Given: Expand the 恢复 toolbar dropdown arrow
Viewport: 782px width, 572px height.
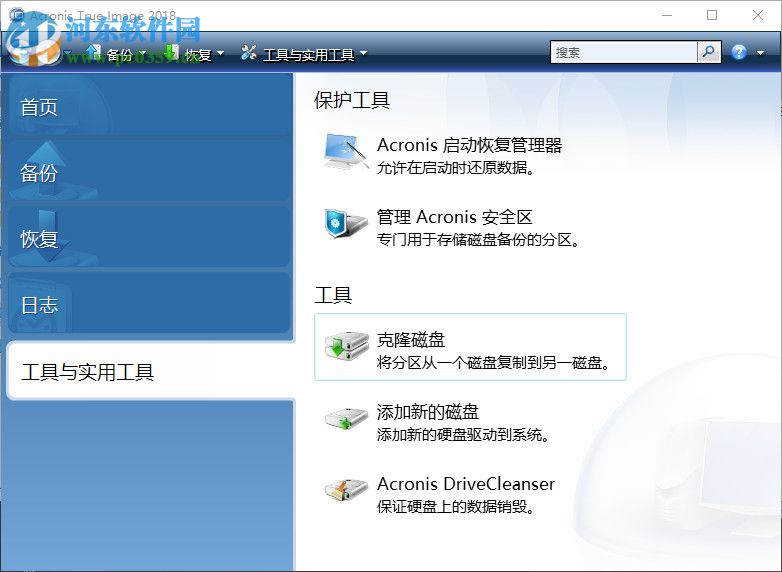Looking at the screenshot, I should tap(220, 53).
